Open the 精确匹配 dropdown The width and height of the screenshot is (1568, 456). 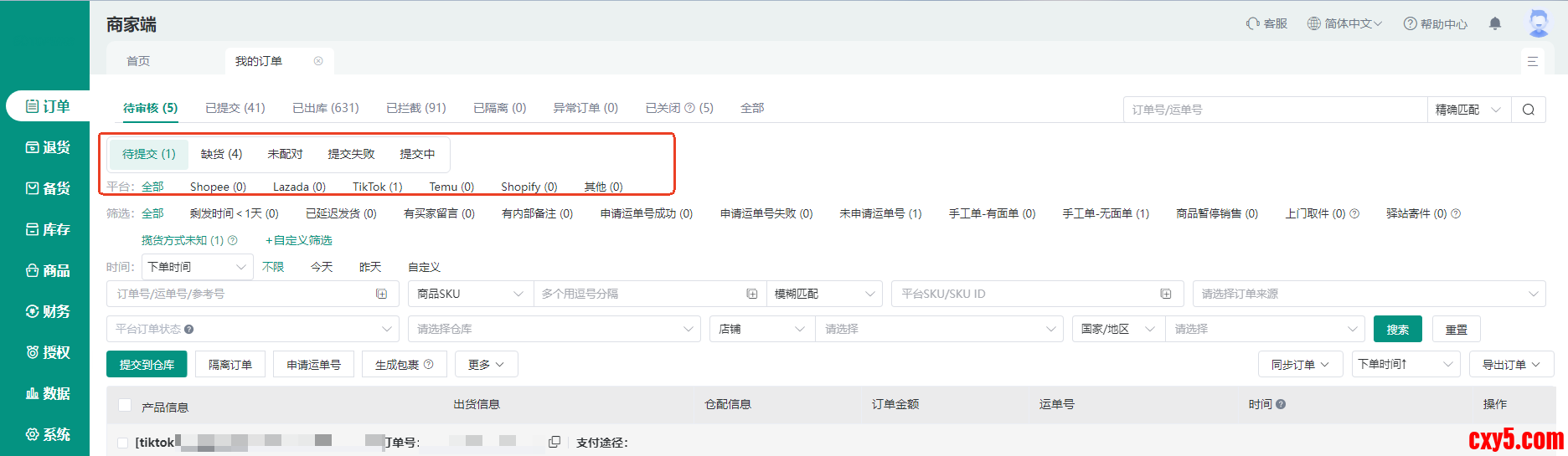click(1469, 110)
